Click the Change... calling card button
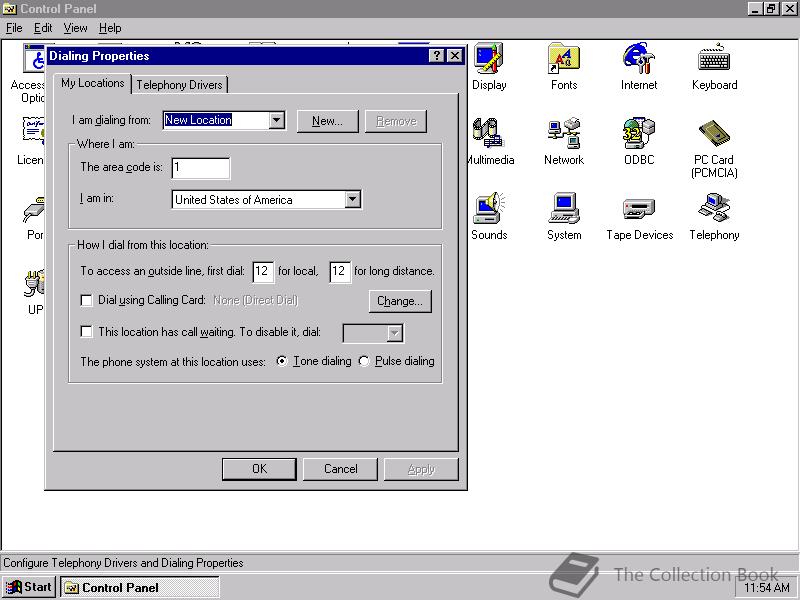 pyautogui.click(x=400, y=301)
